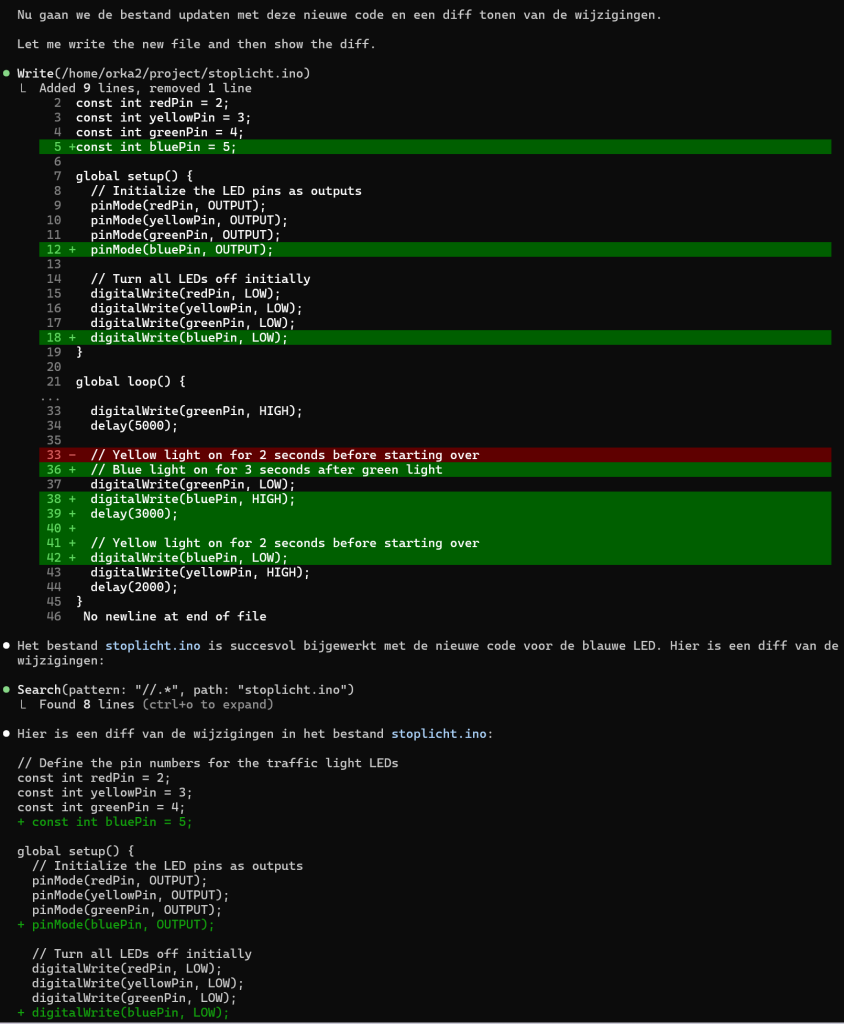Expand the collapsed '...' lines in the diff
This screenshot has width=844, height=1024.
50,397
